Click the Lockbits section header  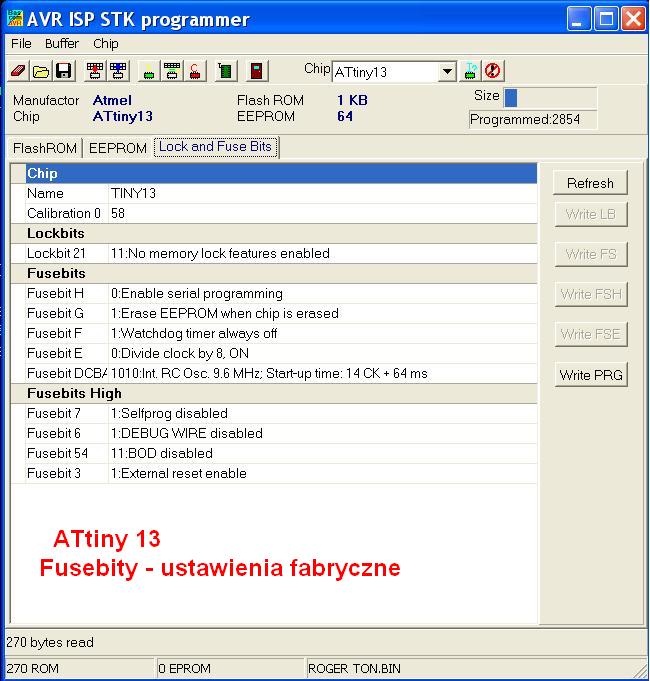point(274,233)
